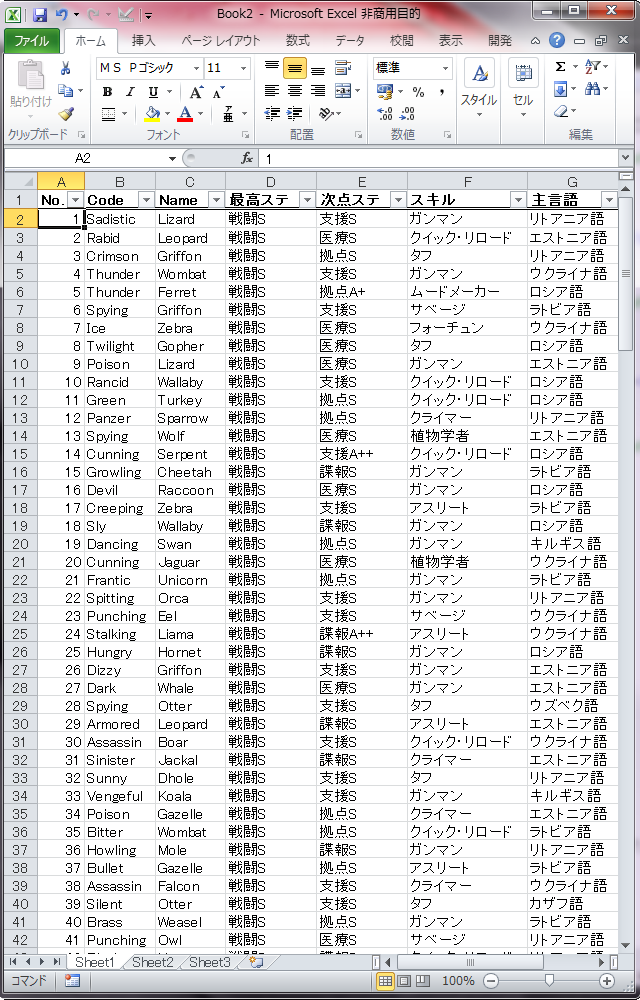Open the Name Box dropdown arrow

point(172,158)
